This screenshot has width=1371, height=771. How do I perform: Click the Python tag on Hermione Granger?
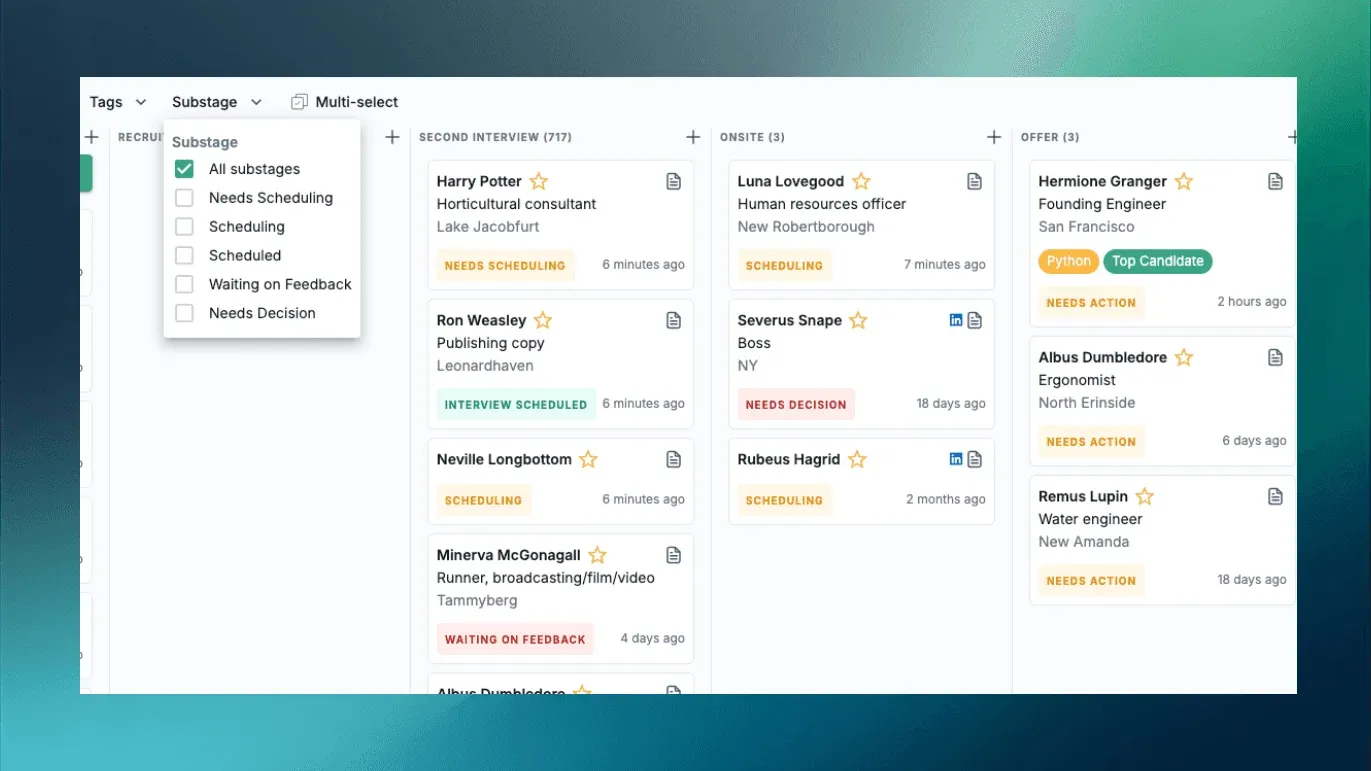click(1069, 261)
